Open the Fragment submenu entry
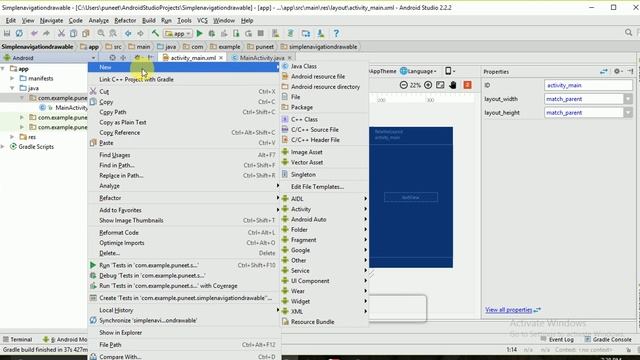Image resolution: width=640 pixels, height=360 pixels. point(325,240)
